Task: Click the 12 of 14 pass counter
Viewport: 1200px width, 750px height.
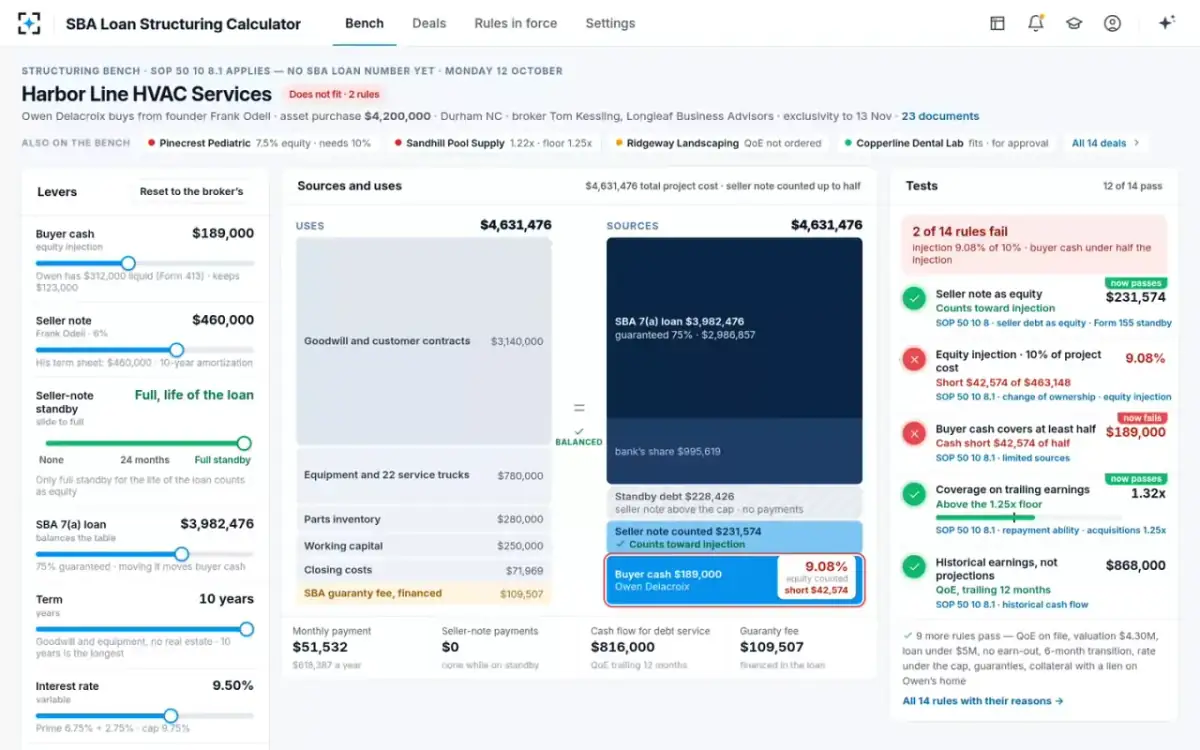Action: pyautogui.click(x=1133, y=186)
